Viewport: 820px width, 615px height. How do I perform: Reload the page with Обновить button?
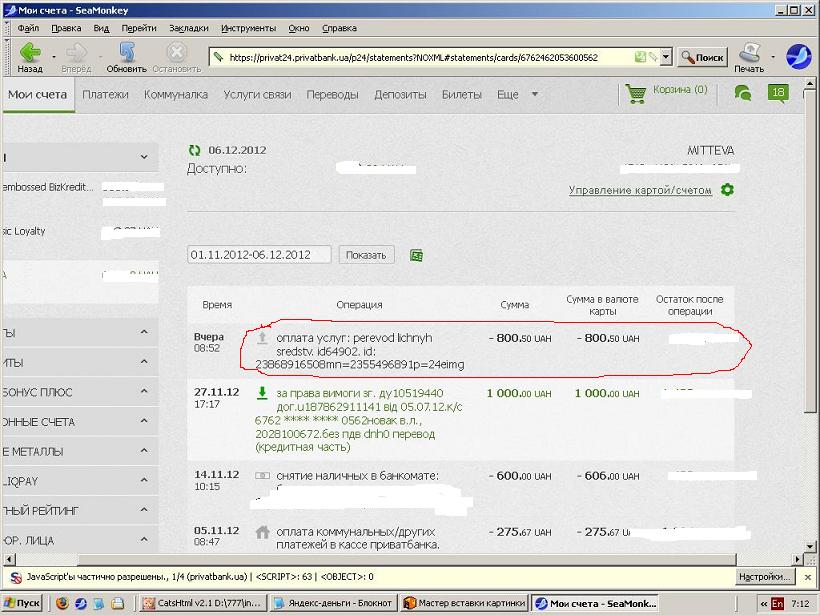[126, 52]
